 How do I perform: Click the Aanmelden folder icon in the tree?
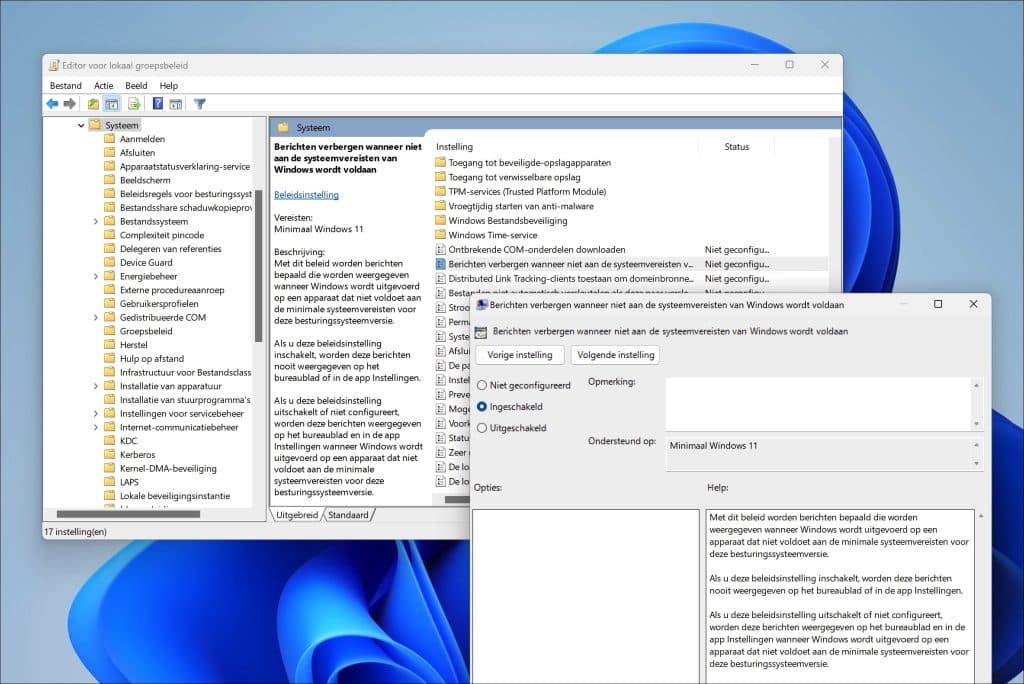[110, 138]
